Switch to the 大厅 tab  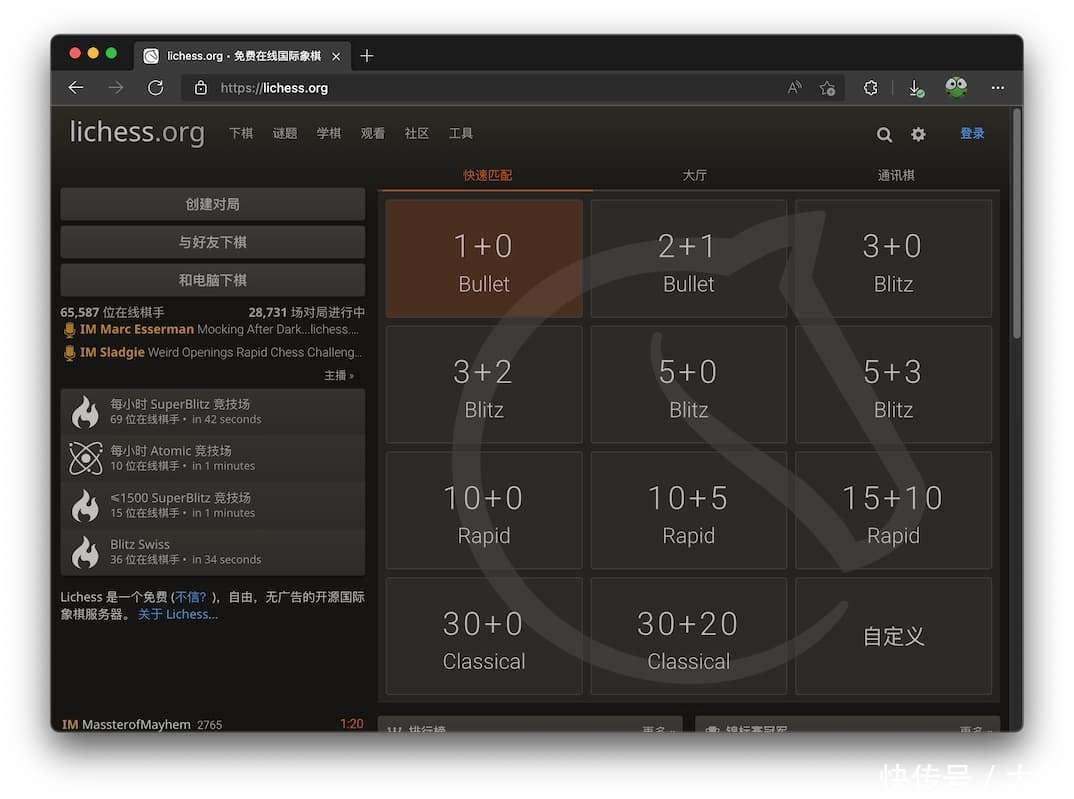tap(695, 175)
